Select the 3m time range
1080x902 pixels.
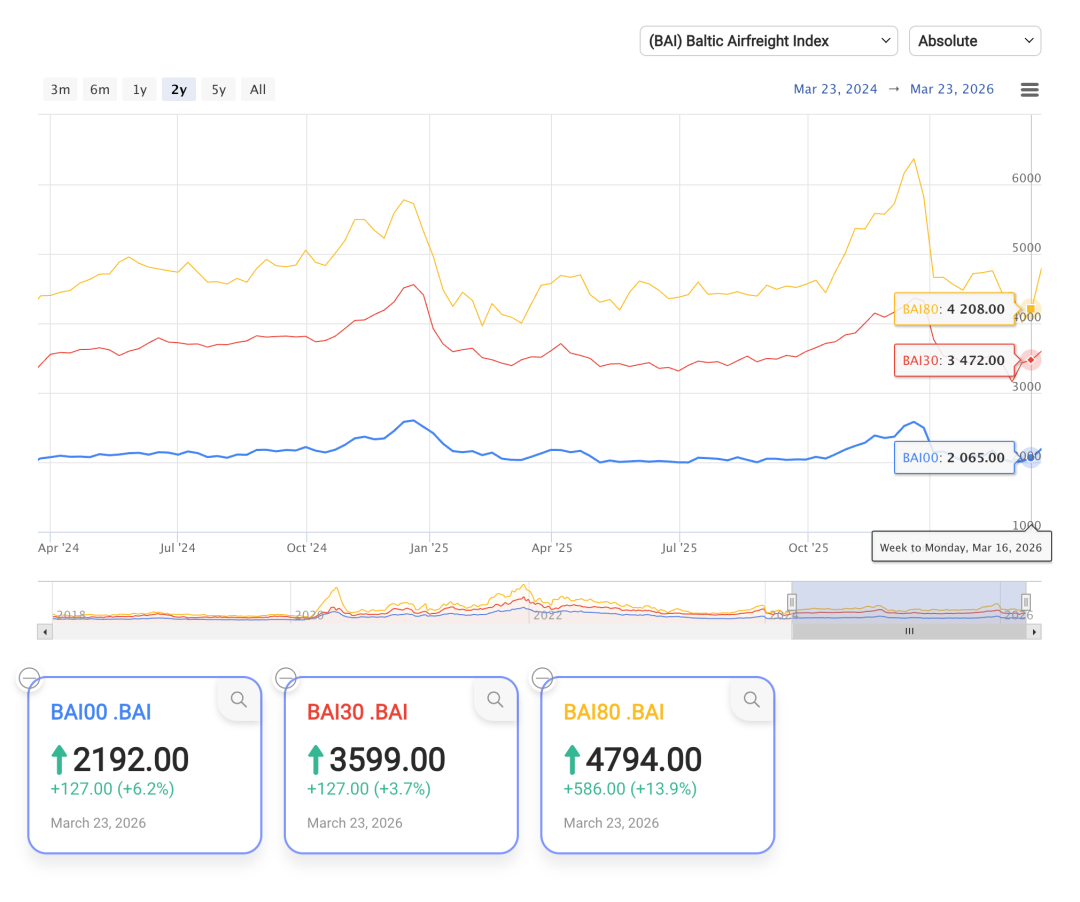click(x=60, y=90)
